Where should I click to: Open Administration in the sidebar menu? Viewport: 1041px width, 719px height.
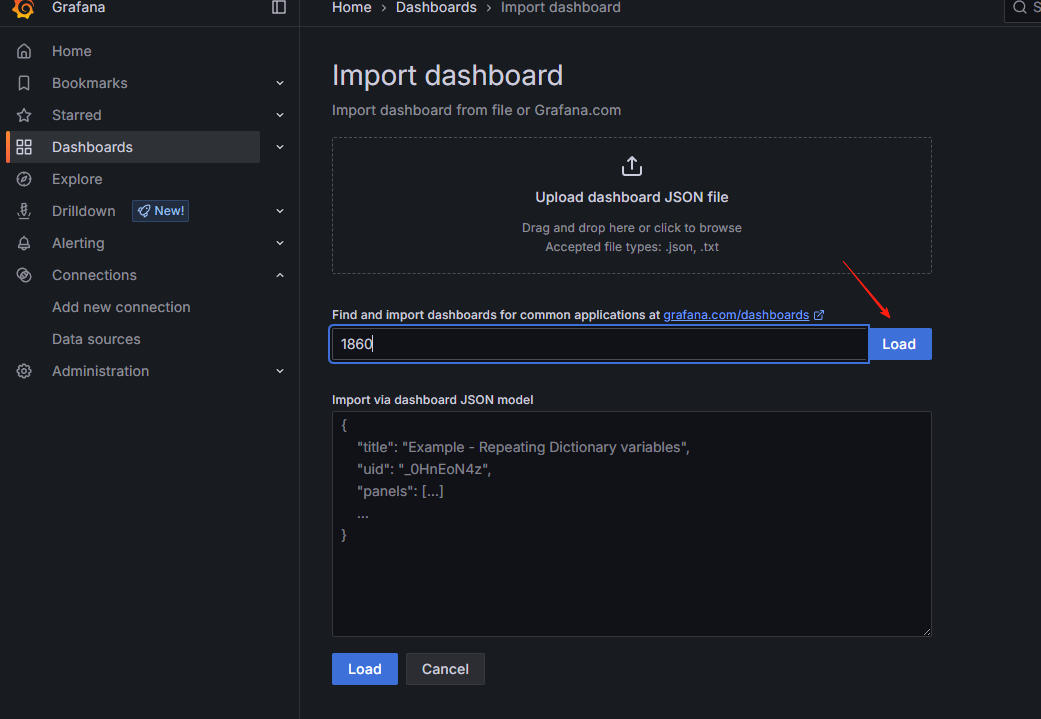[x=101, y=371]
